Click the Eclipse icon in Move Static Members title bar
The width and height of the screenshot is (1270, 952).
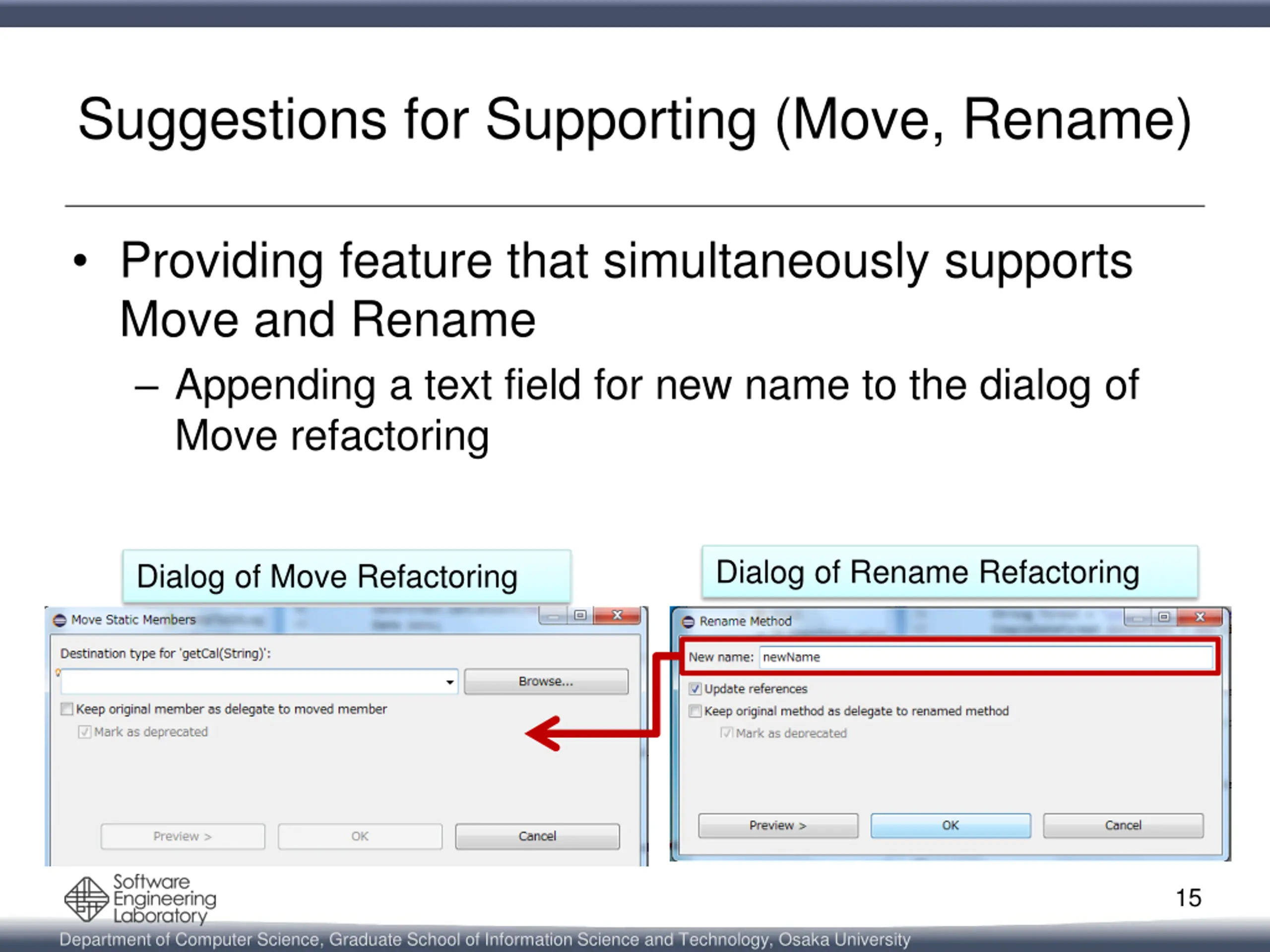60,620
